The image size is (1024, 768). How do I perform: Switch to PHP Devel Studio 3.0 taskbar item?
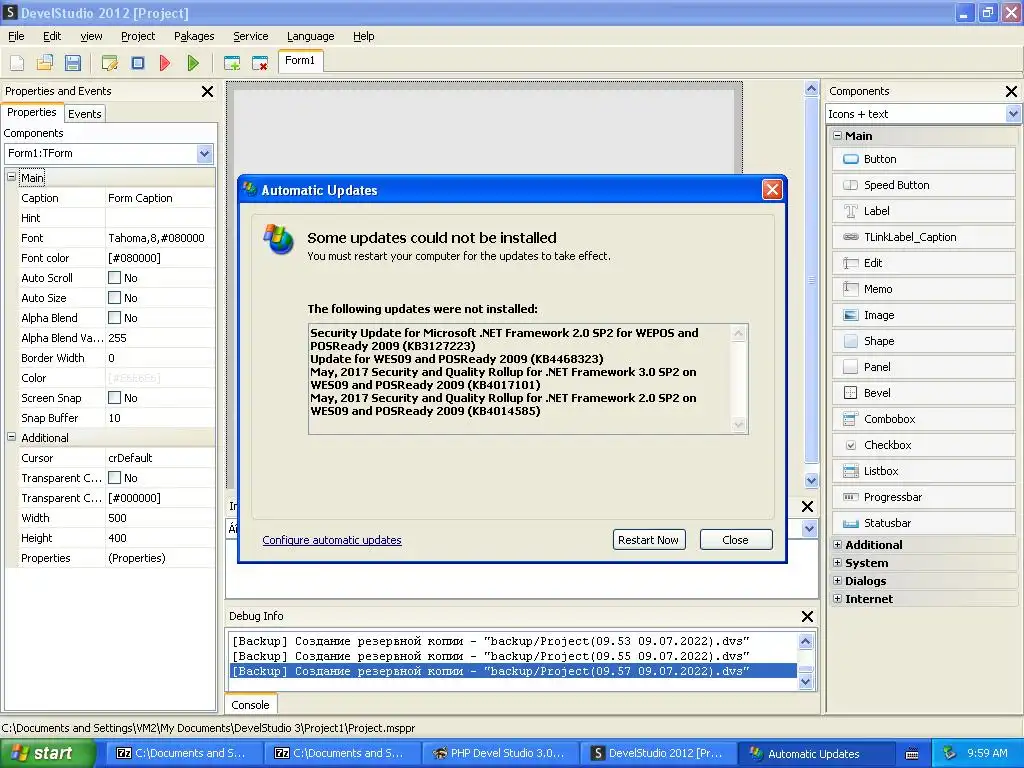[x=501, y=753]
